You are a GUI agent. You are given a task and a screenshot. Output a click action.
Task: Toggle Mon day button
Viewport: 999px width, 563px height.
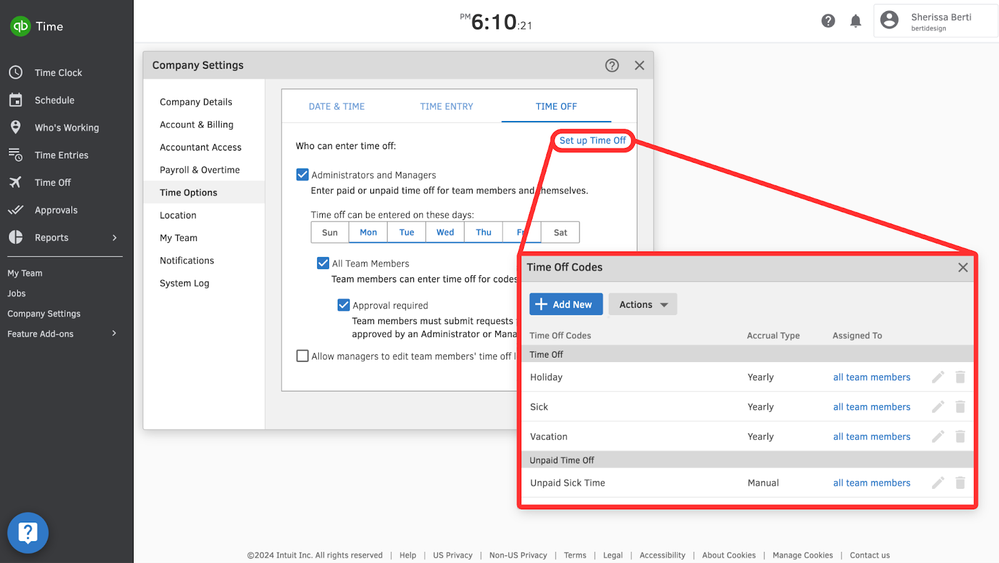click(x=368, y=232)
